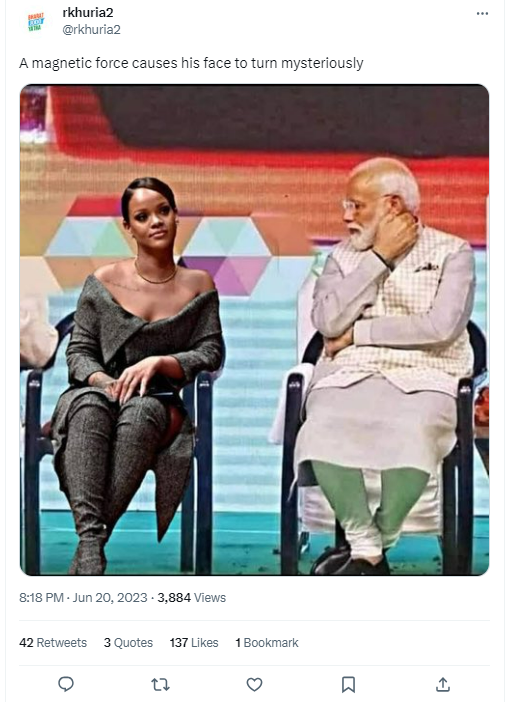This screenshot has width=507, height=702.
Task: Like the tweet with heart icon
Action: 254,684
